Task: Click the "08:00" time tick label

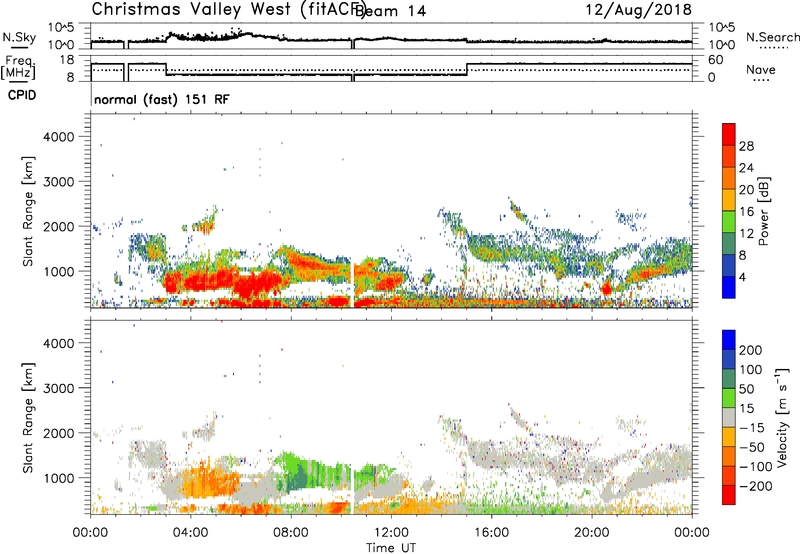Action: [x=291, y=533]
